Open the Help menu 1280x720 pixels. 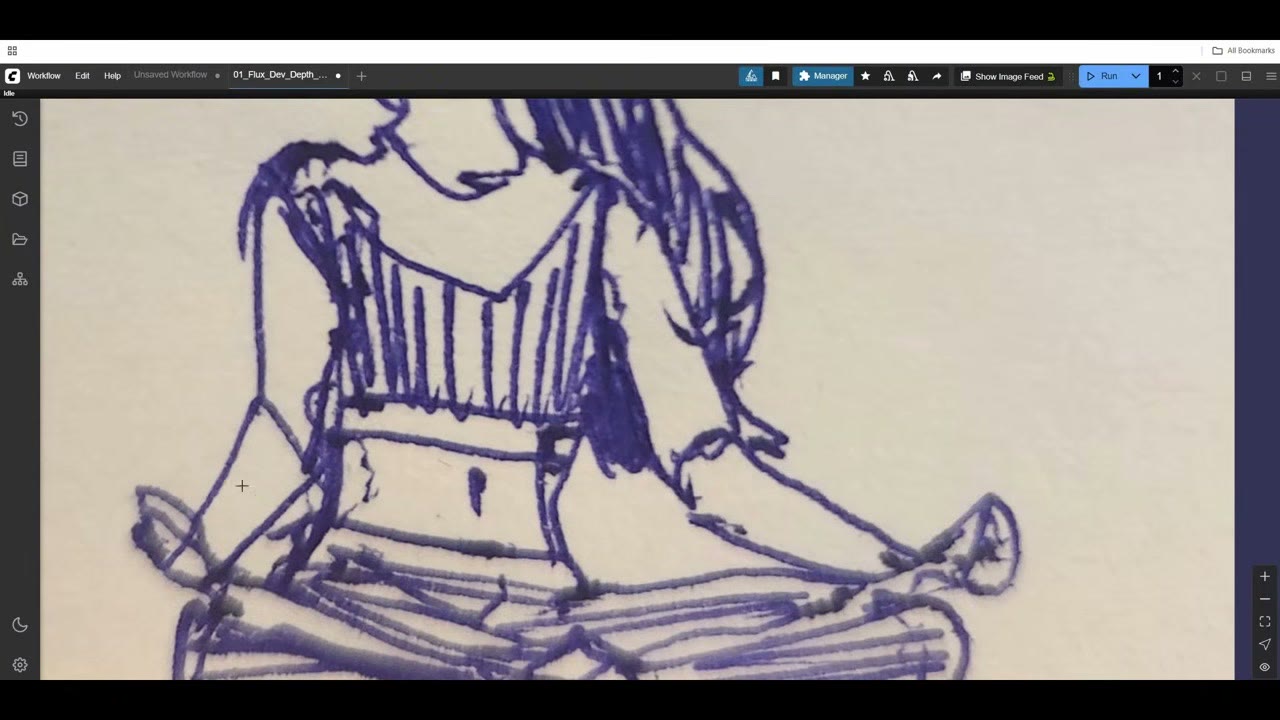(x=112, y=76)
